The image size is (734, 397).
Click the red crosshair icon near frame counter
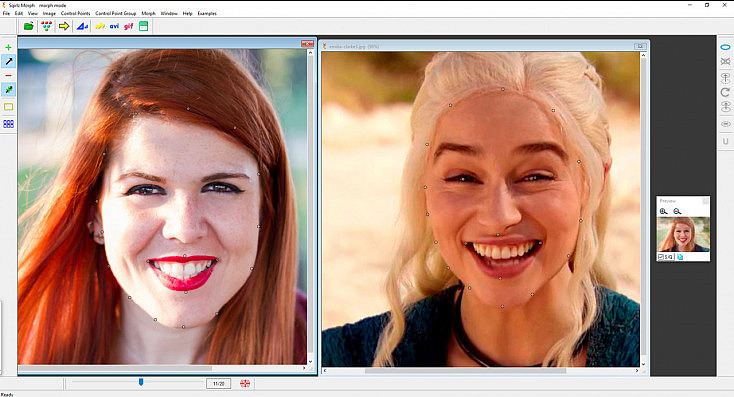pyautogui.click(x=245, y=383)
